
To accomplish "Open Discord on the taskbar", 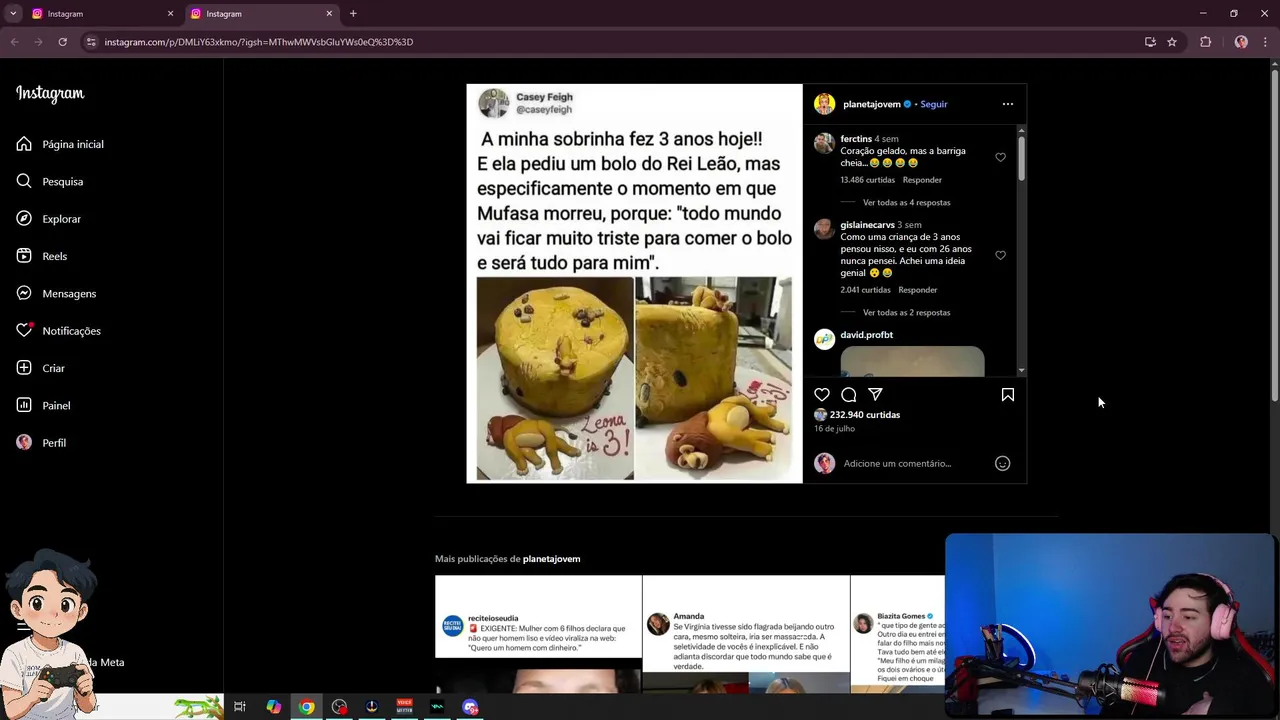I will 470,707.
